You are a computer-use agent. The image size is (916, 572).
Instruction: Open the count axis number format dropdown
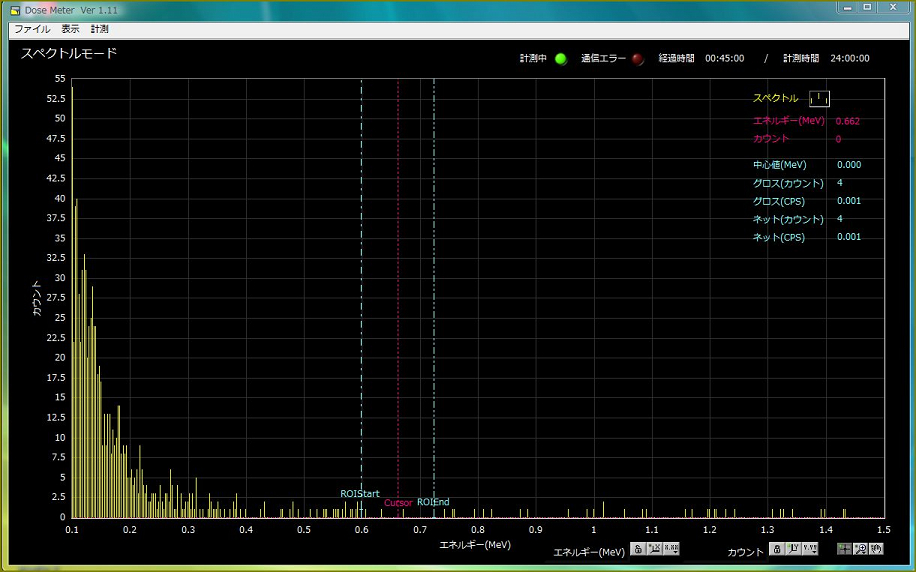[x=809, y=549]
